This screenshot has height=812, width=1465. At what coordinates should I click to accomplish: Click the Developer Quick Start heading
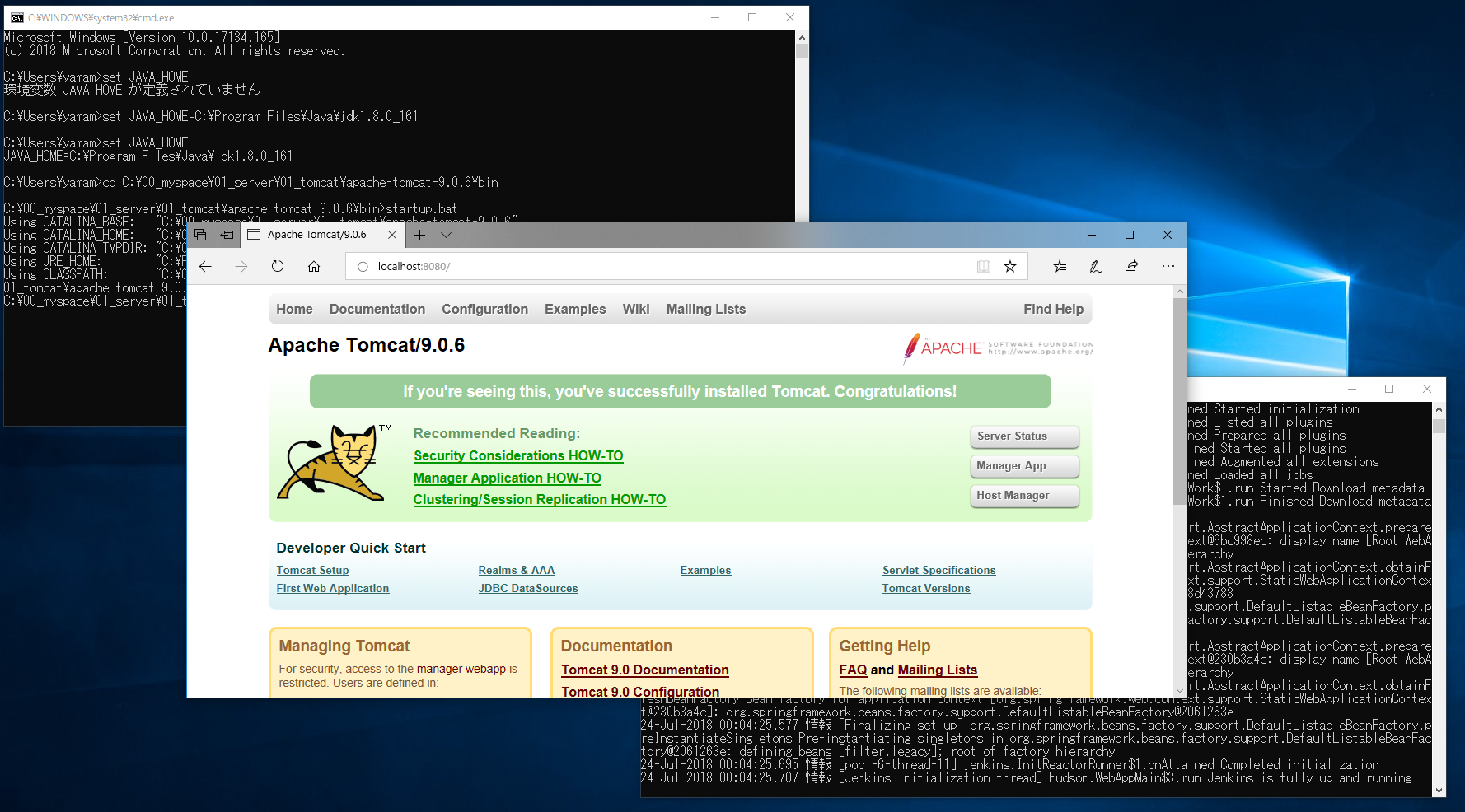click(351, 548)
